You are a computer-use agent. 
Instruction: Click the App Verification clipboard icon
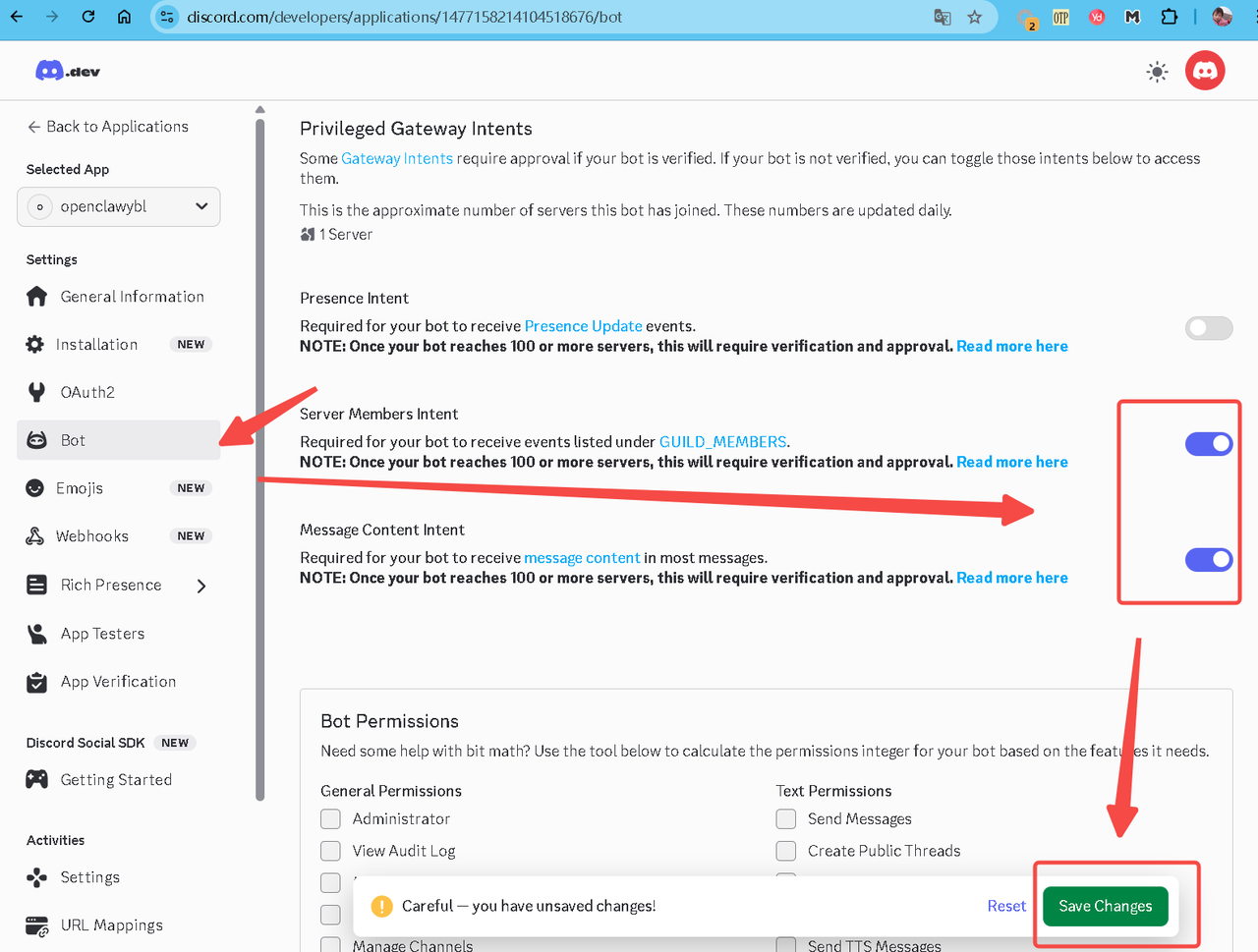coord(37,682)
